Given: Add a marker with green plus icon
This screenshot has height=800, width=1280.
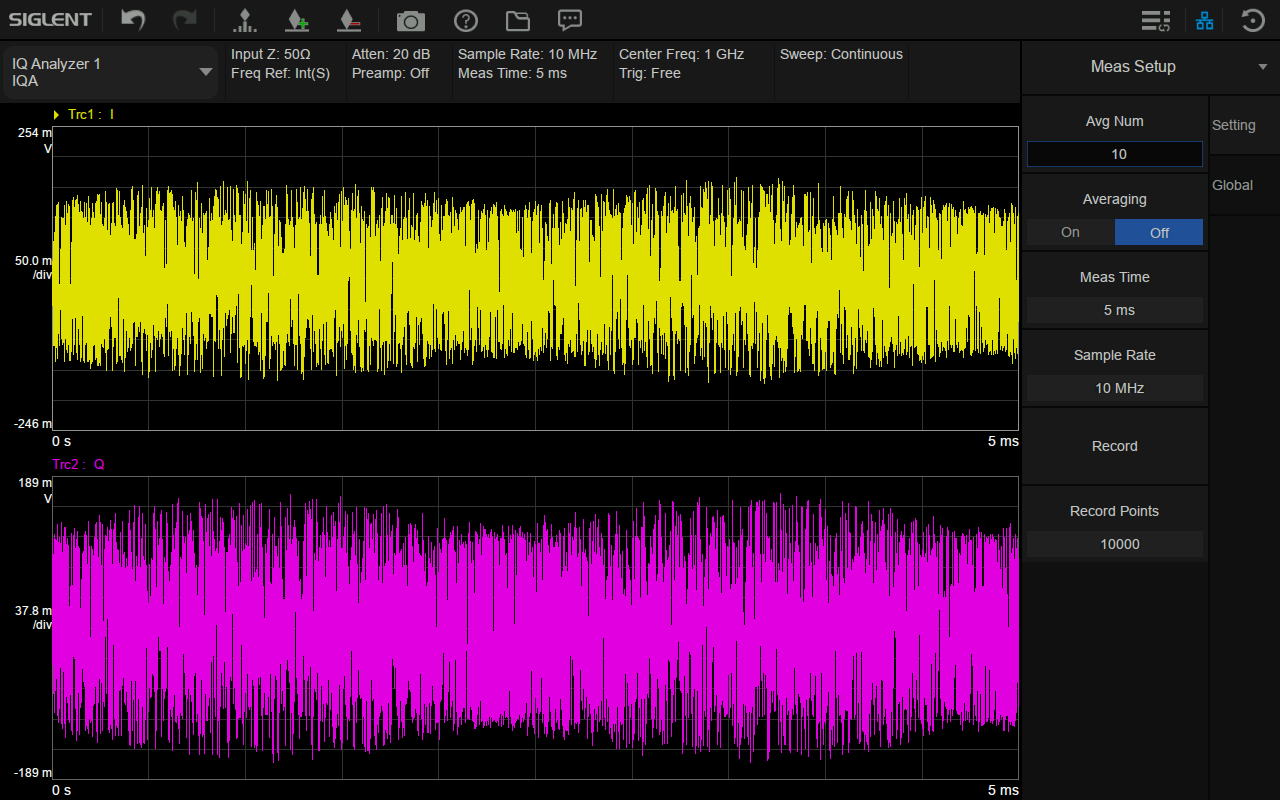Looking at the screenshot, I should point(296,20).
